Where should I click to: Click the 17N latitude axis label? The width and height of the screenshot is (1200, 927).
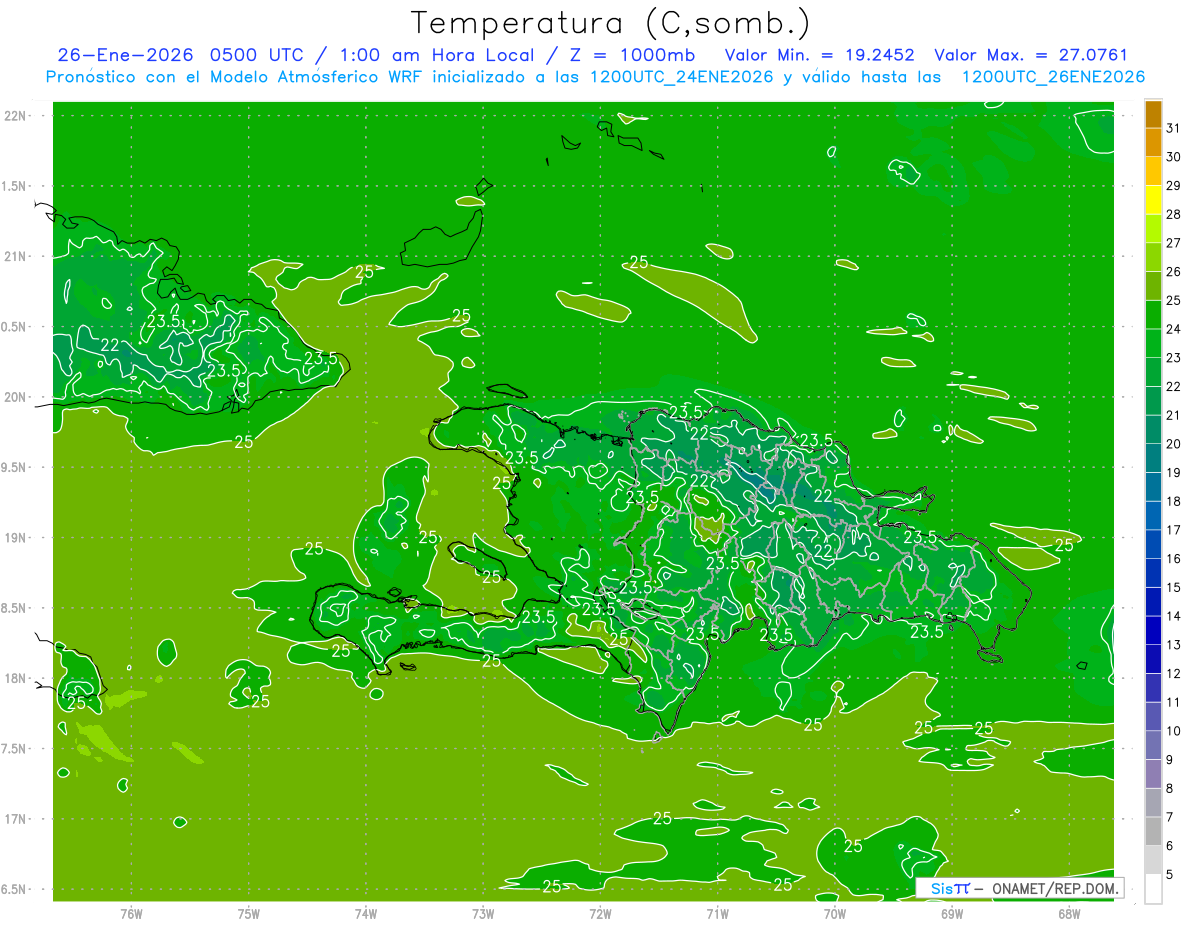17,819
